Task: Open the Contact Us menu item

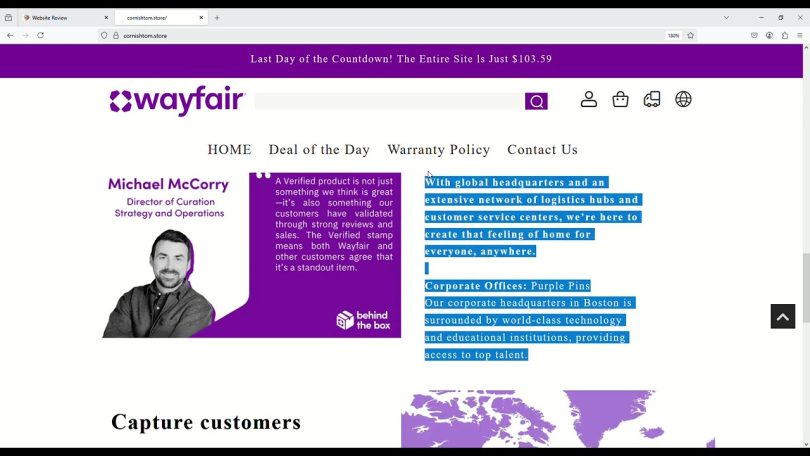Action: tap(542, 150)
